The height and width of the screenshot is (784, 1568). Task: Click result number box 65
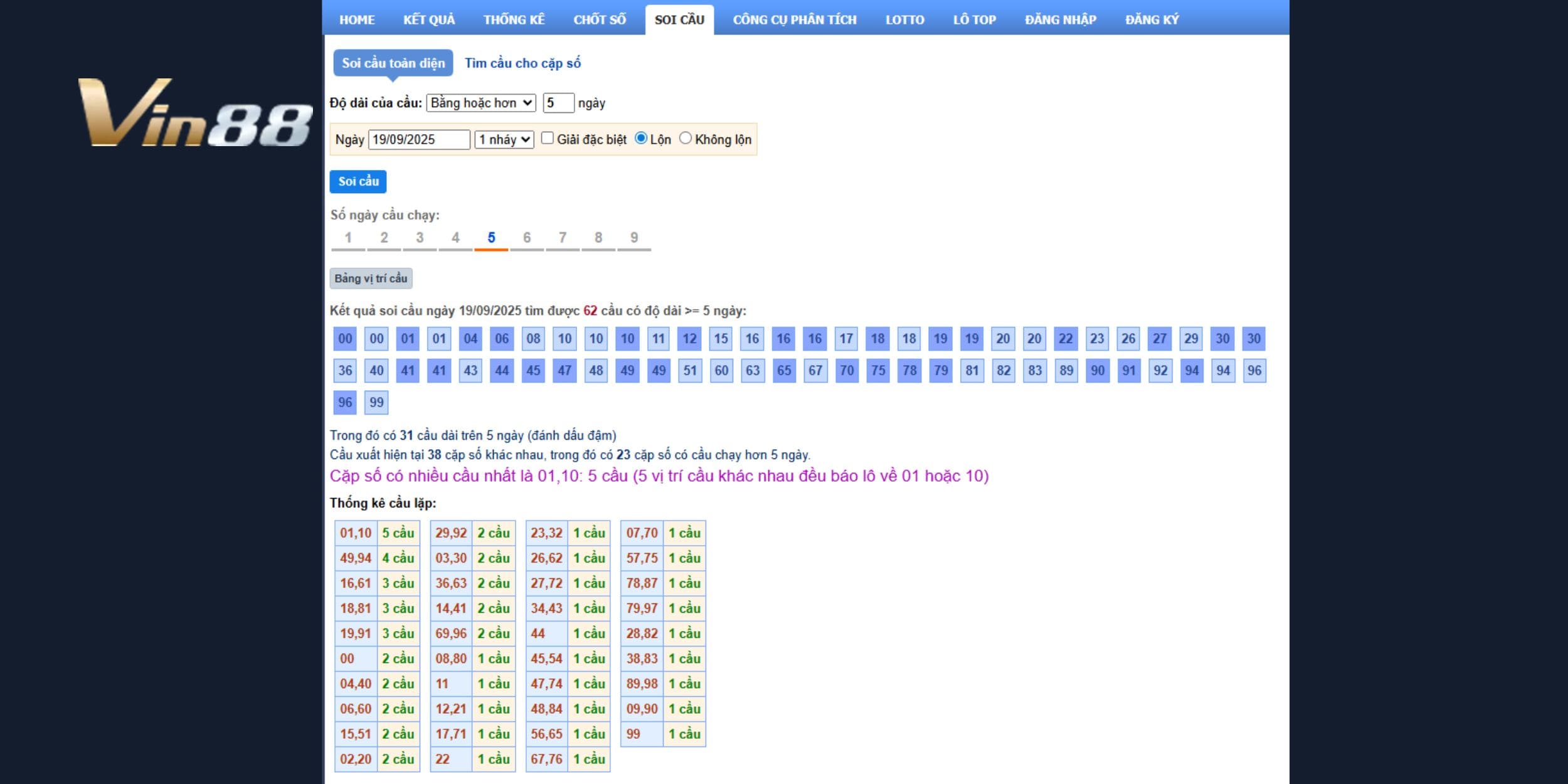(784, 371)
